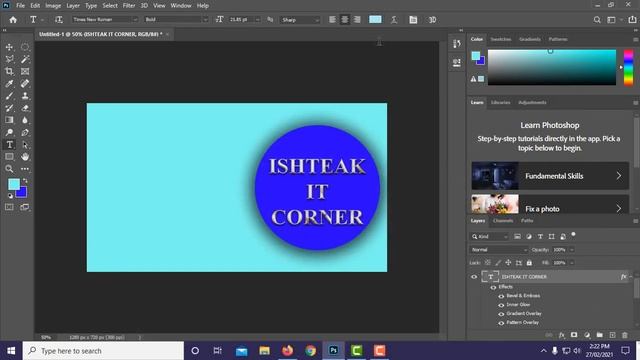The width and height of the screenshot is (640, 360).
Task: Open the Layer menu
Action: pyautogui.click(x=73, y=6)
